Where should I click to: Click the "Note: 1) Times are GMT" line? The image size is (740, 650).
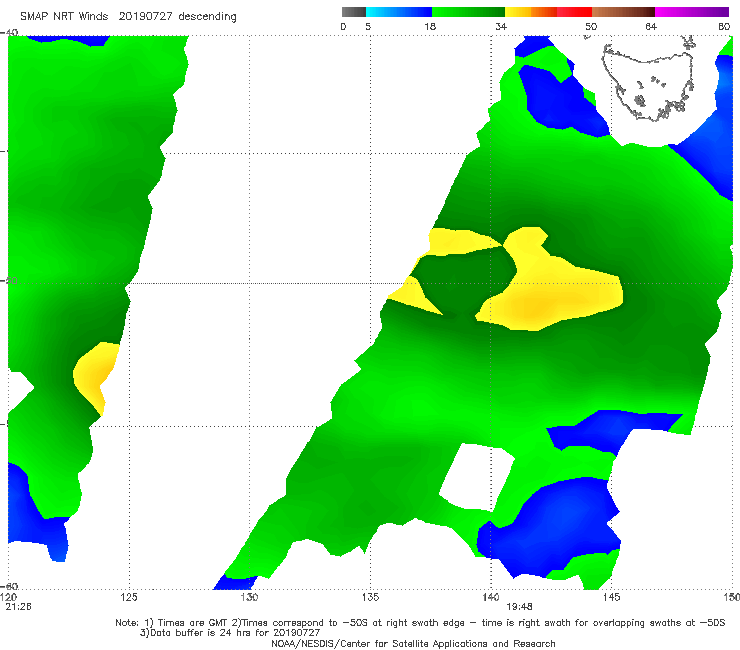click(x=420, y=623)
